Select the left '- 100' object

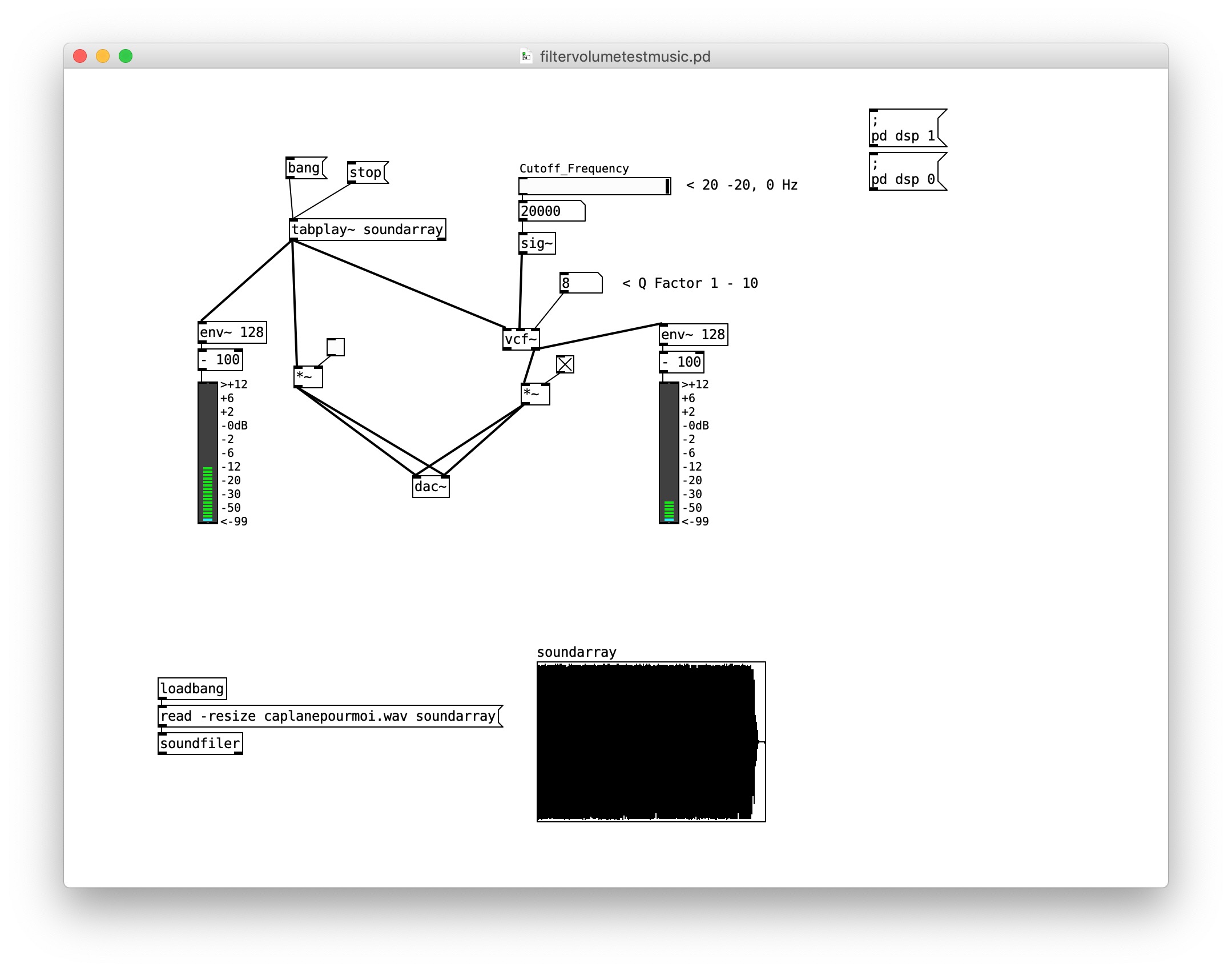220,360
